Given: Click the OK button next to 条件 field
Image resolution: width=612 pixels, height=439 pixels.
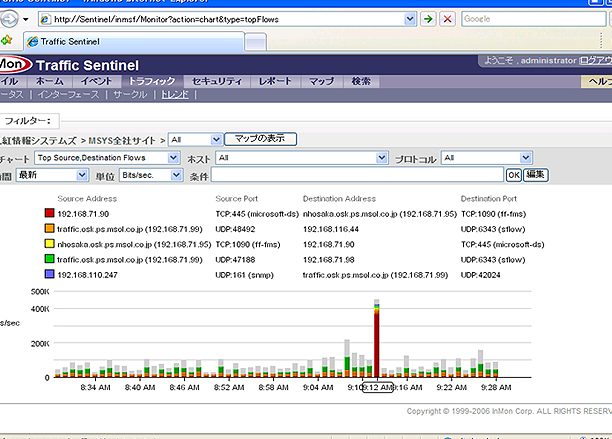Looking at the screenshot, I should point(513,175).
